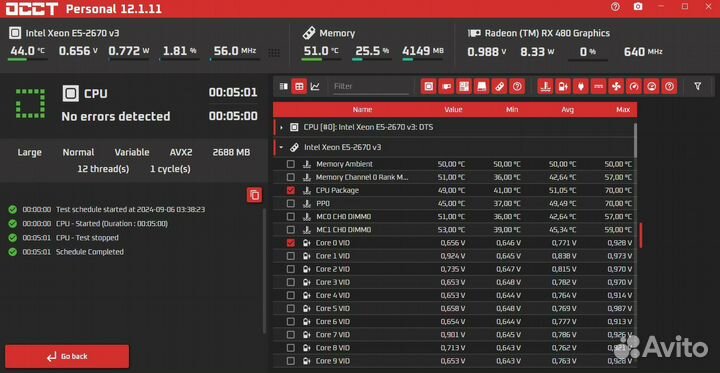Check the Memory Channel 0 Rank checkbox
The image size is (720, 373).
click(x=291, y=177)
